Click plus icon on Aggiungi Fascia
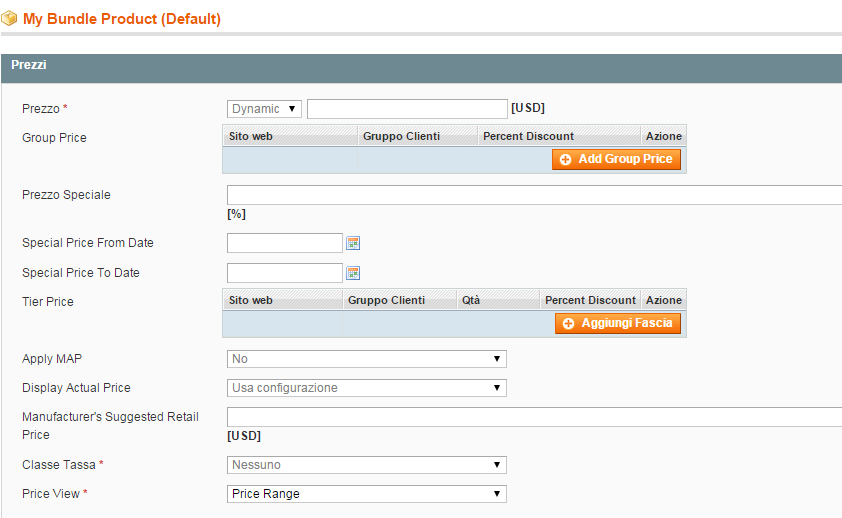 [569, 323]
